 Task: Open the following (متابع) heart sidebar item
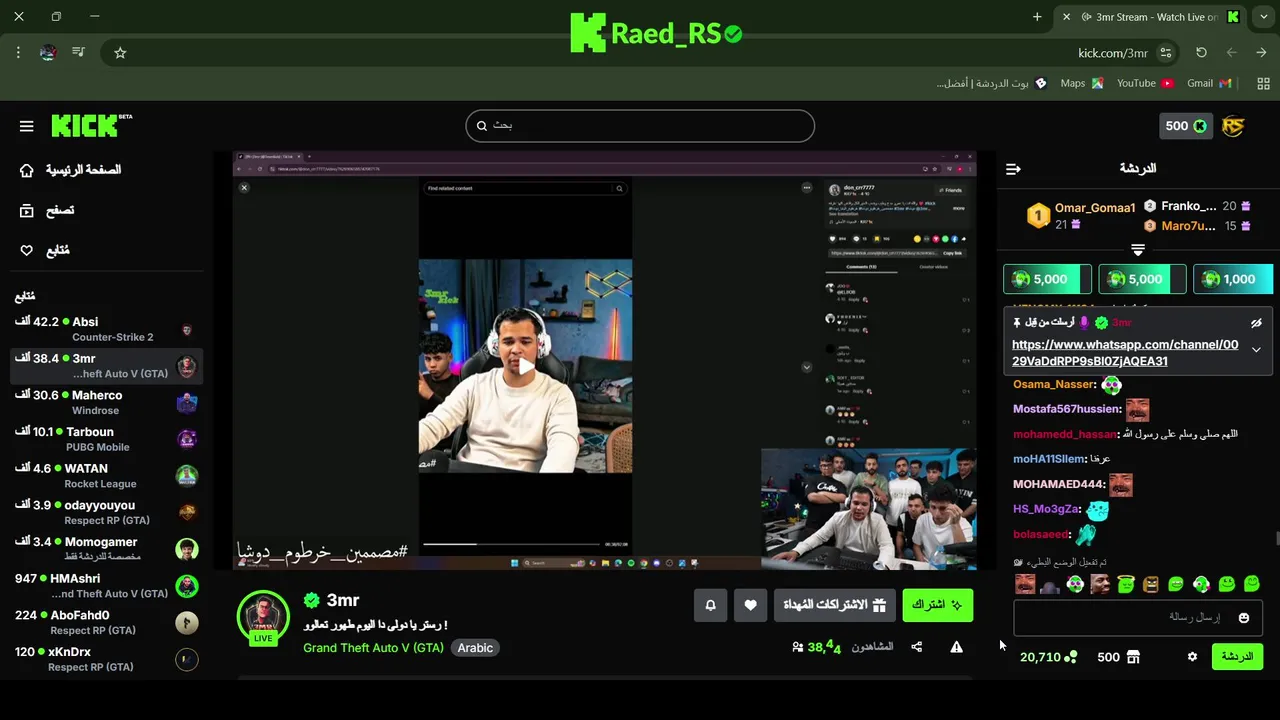45,250
